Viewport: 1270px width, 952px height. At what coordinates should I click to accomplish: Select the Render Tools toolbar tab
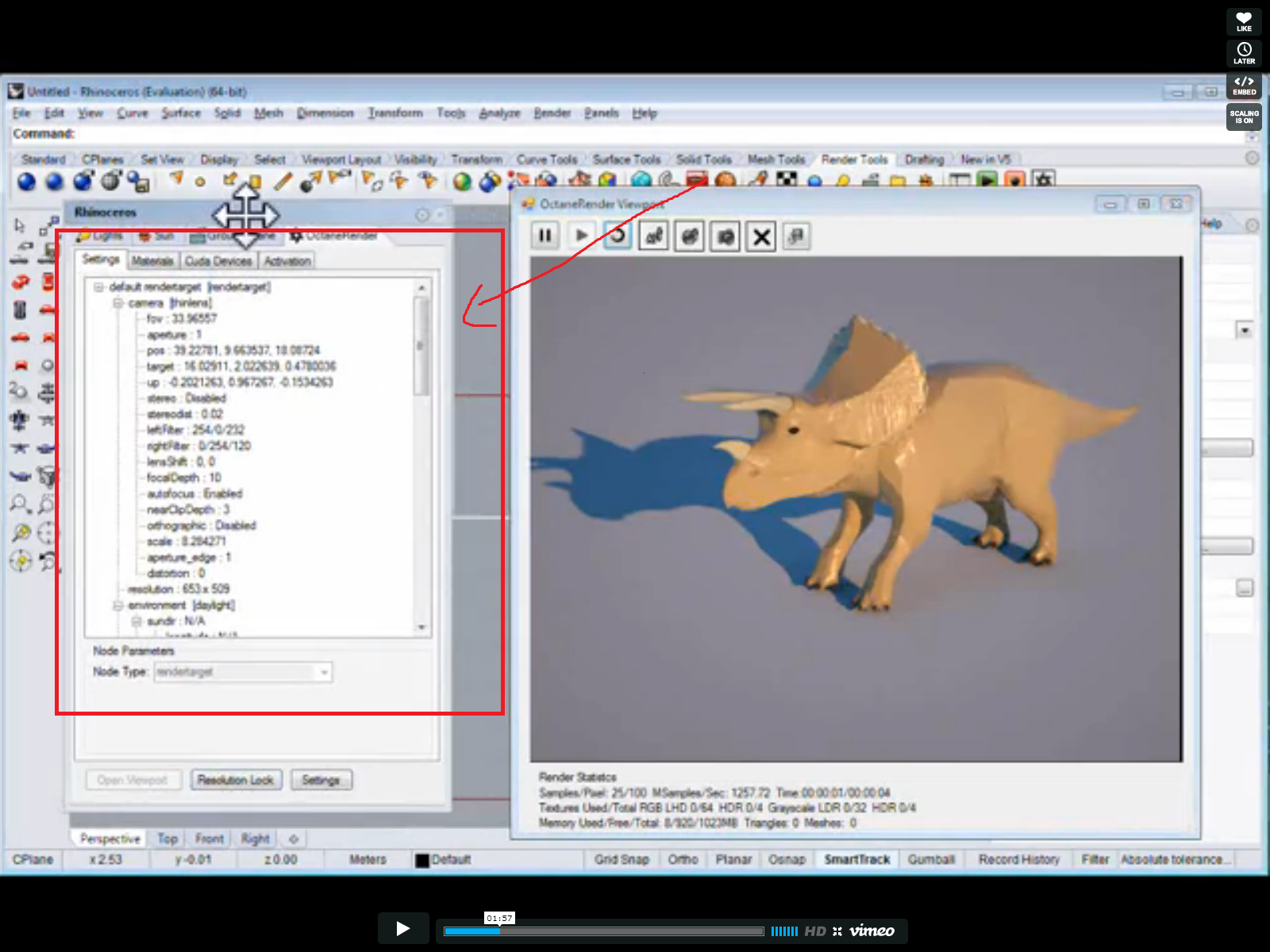[855, 159]
